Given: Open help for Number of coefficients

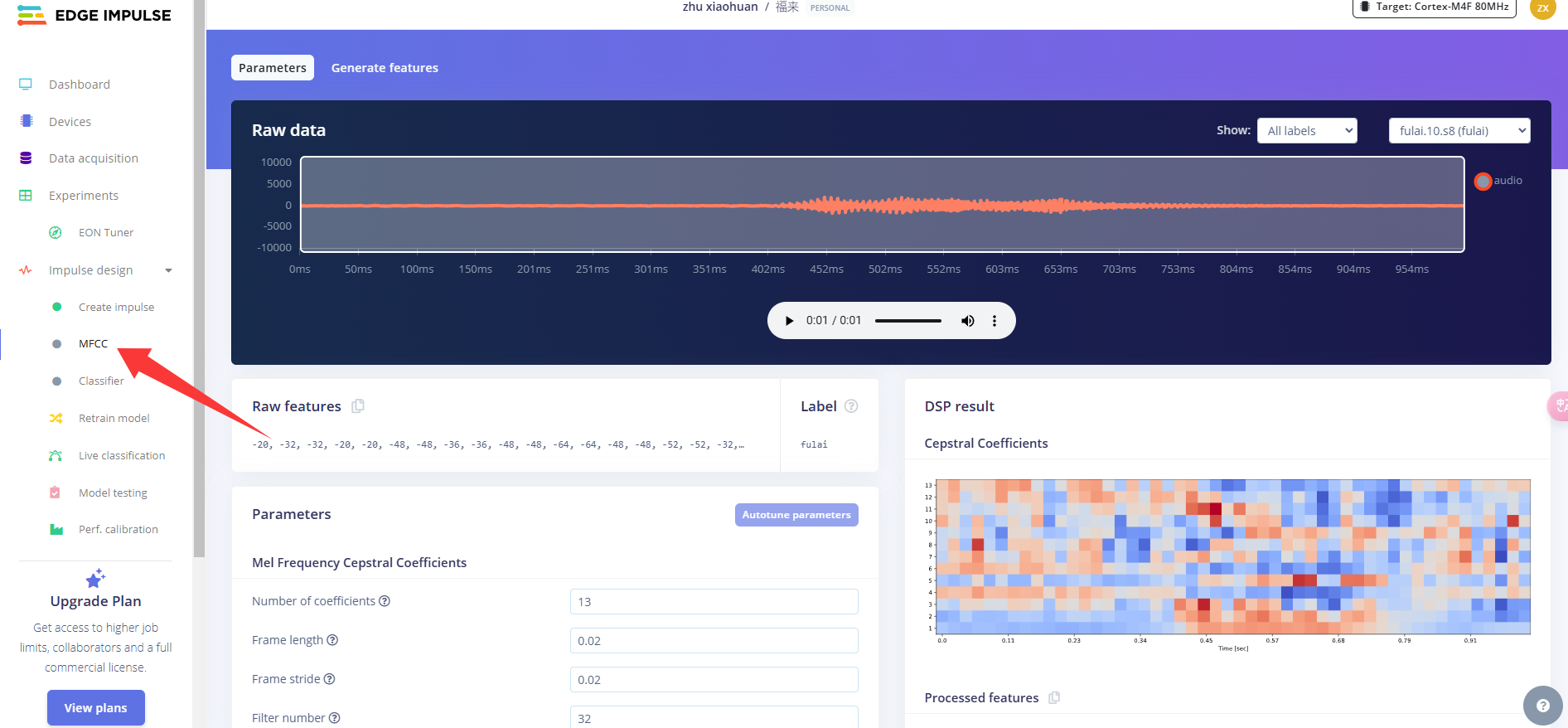Looking at the screenshot, I should point(385,601).
